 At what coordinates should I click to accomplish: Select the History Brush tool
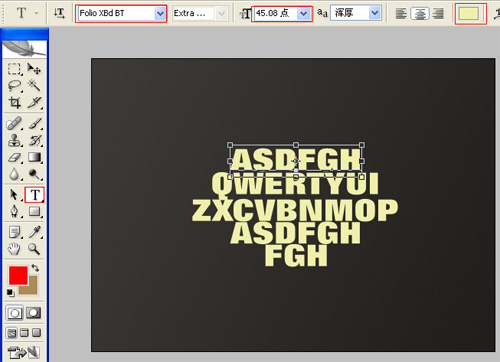[x=34, y=140]
